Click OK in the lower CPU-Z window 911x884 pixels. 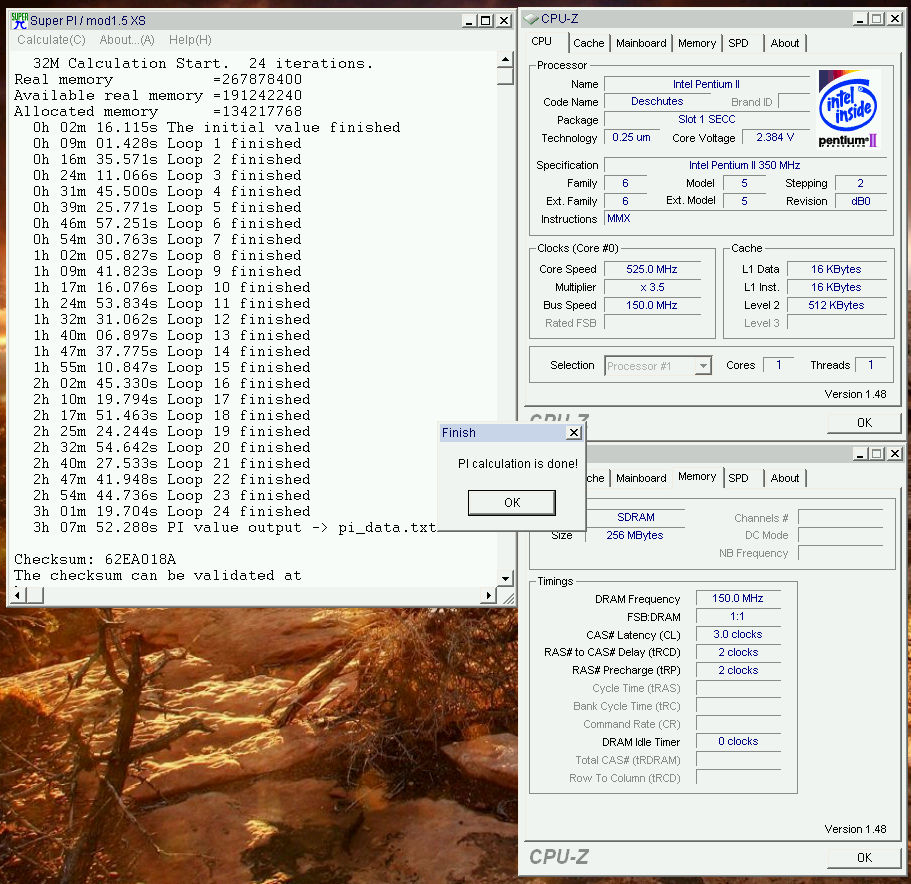tap(864, 858)
